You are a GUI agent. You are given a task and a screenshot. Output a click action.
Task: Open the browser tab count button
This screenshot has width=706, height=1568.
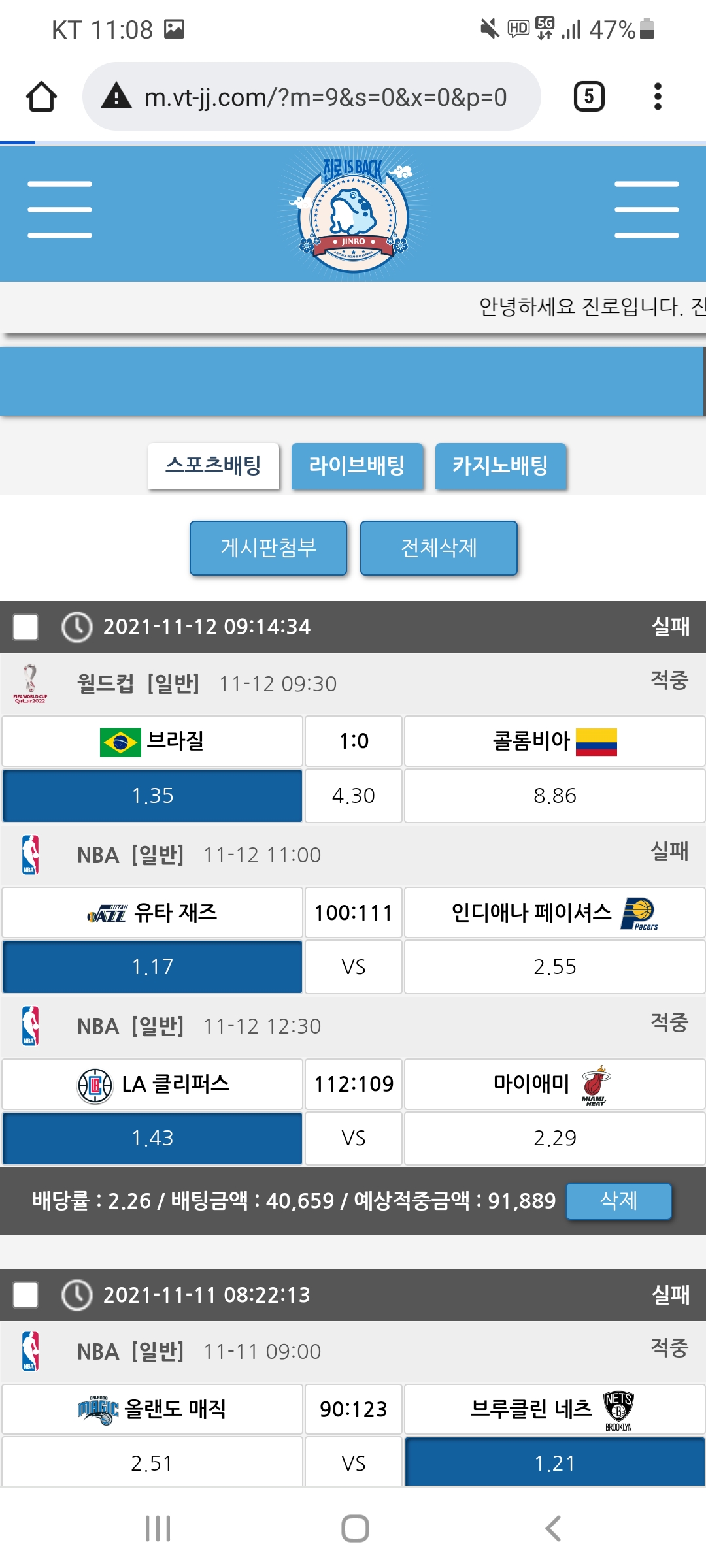[x=588, y=97]
